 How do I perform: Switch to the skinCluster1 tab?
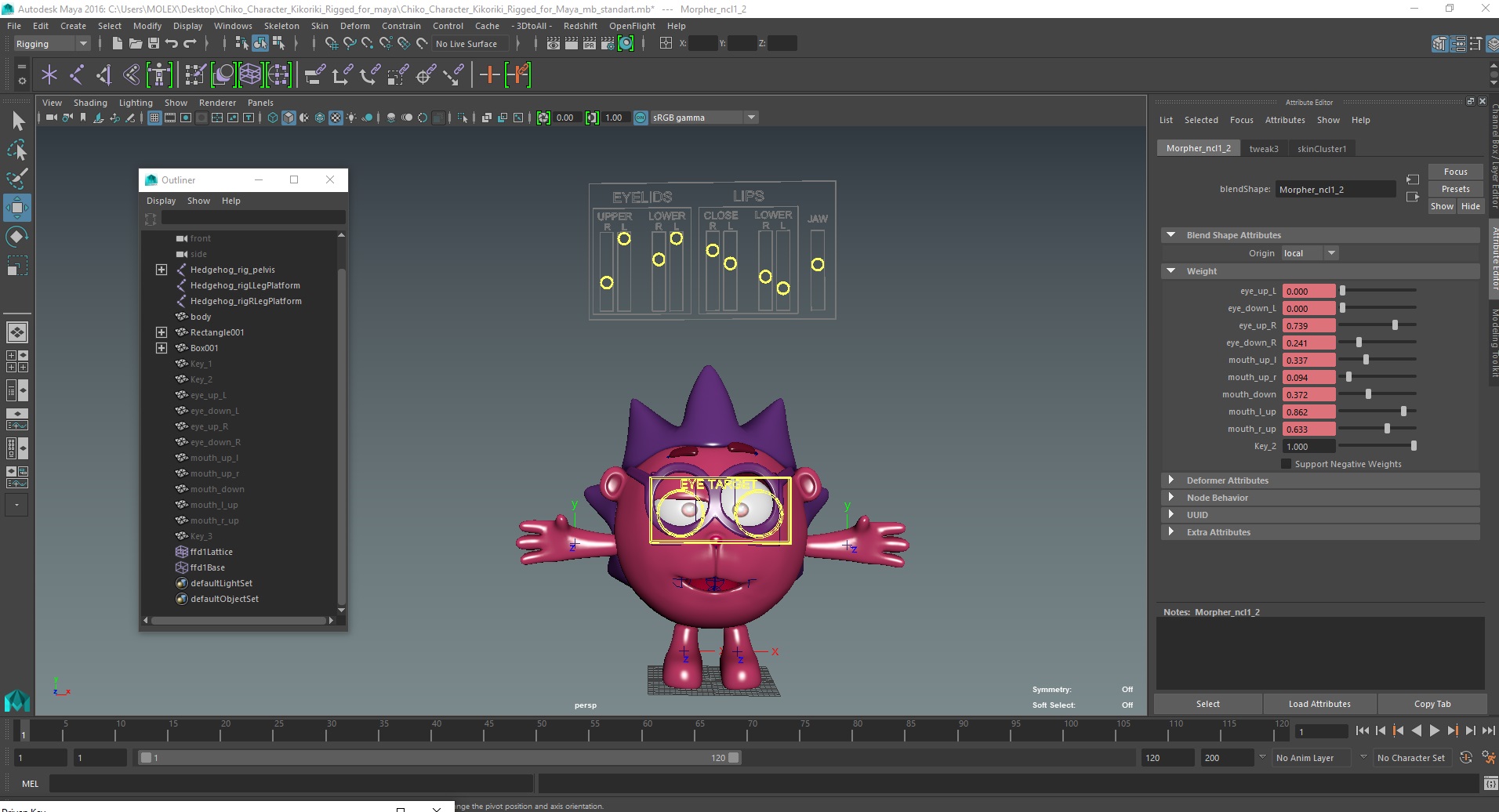(x=1322, y=149)
